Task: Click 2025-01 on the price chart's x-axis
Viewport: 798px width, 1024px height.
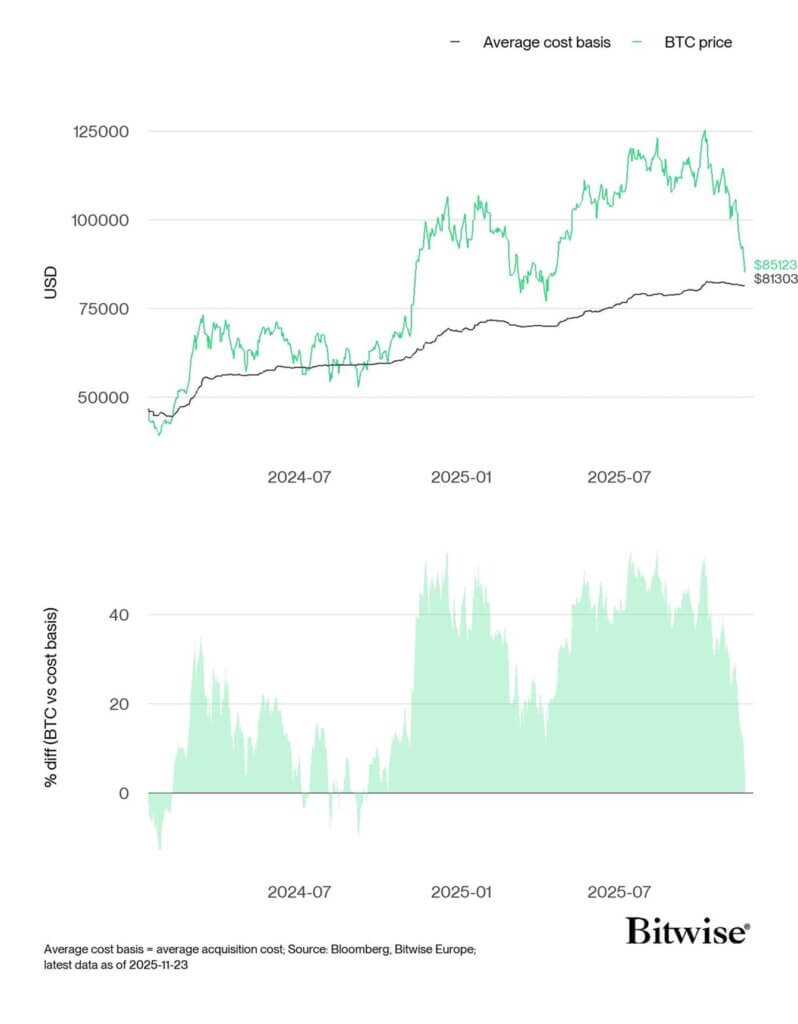Action: pyautogui.click(x=463, y=477)
